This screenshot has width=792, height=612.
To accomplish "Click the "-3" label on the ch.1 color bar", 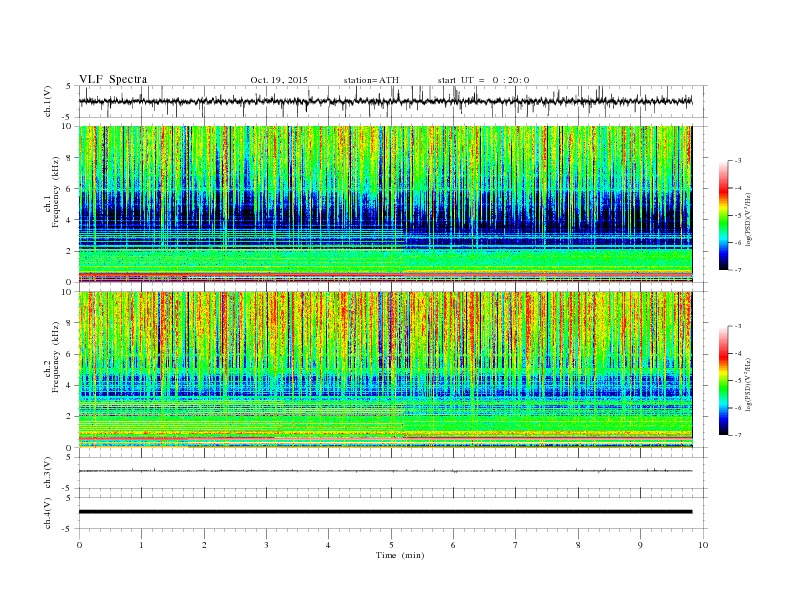I will (x=738, y=161).
